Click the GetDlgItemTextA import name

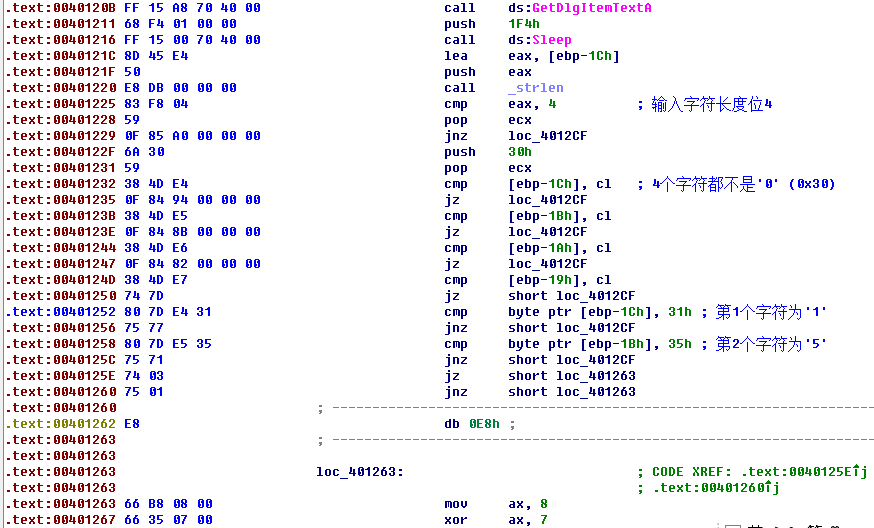pyautogui.click(x=591, y=8)
